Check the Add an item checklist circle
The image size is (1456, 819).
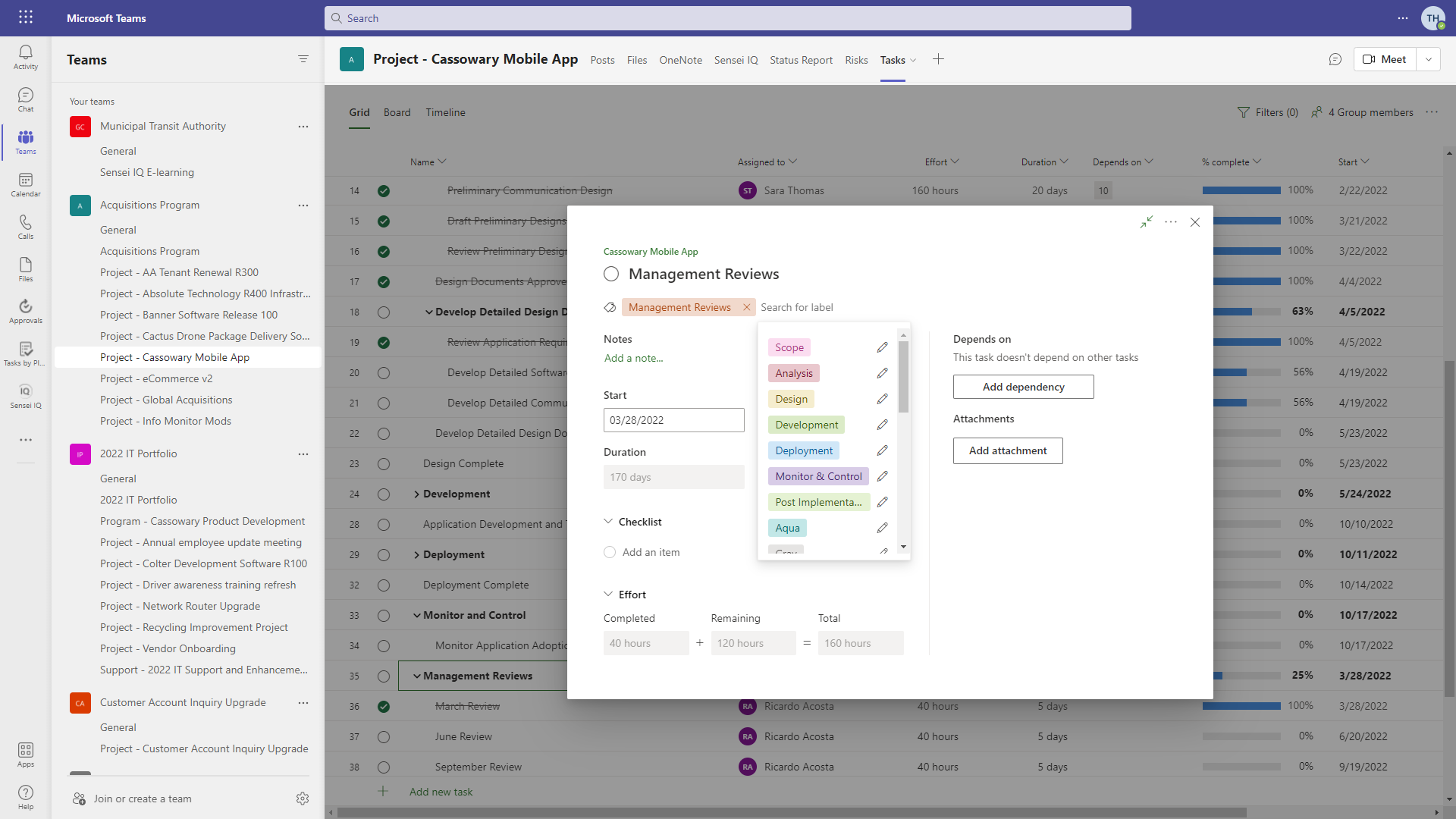pyautogui.click(x=610, y=552)
